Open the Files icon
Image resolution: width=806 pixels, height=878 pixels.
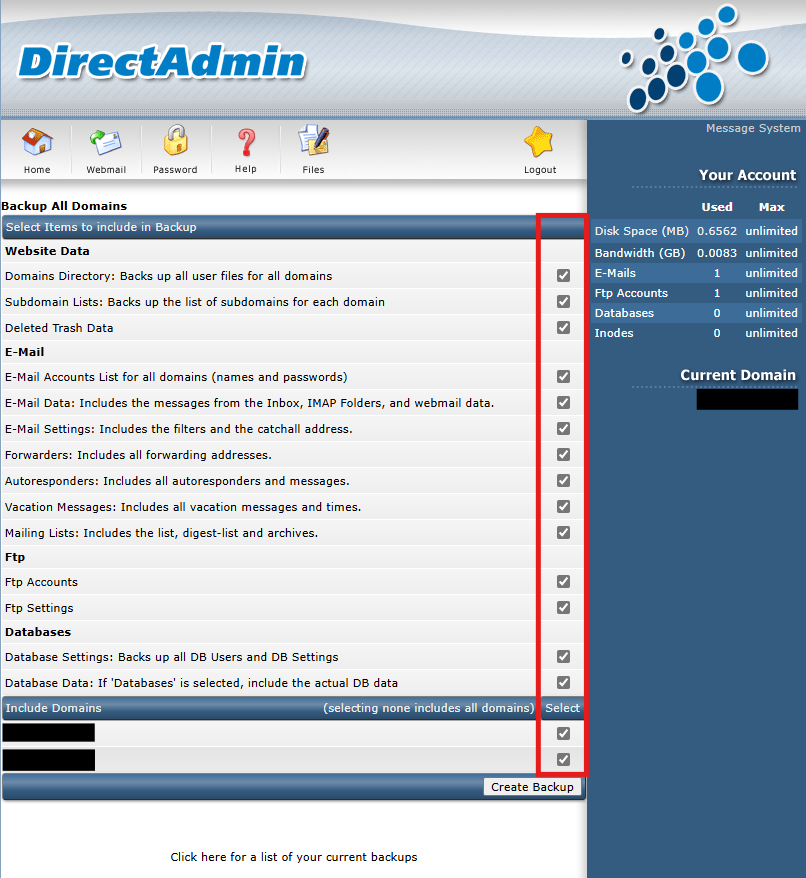pos(314,141)
